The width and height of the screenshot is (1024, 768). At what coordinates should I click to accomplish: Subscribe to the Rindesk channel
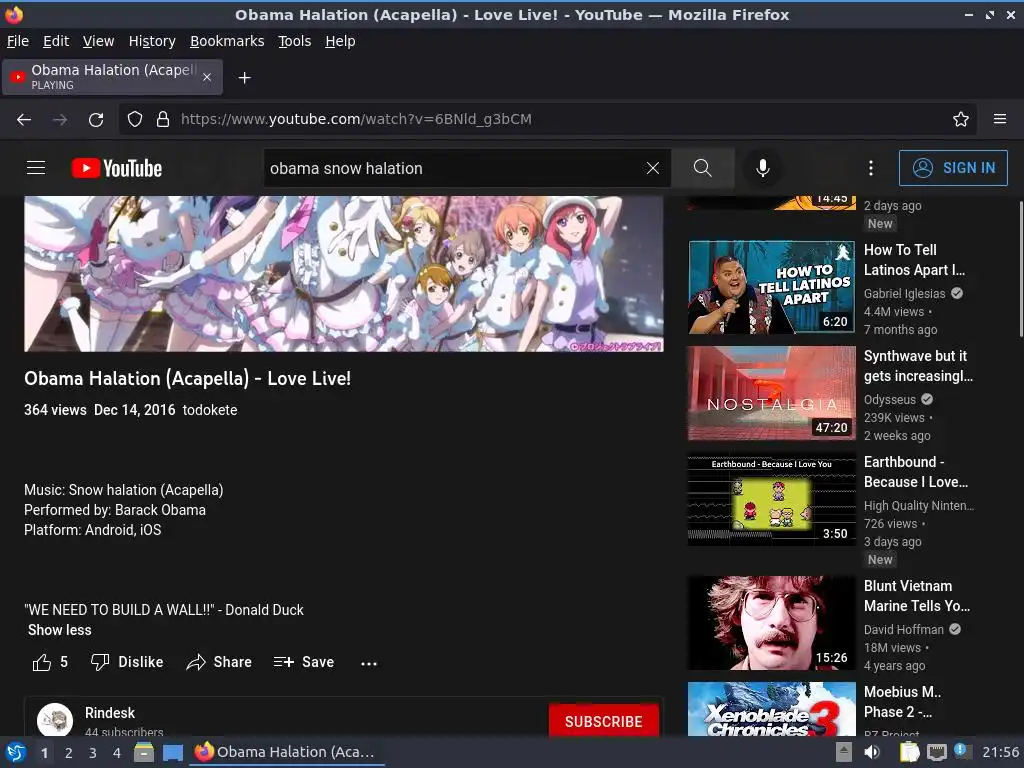pyautogui.click(x=603, y=721)
